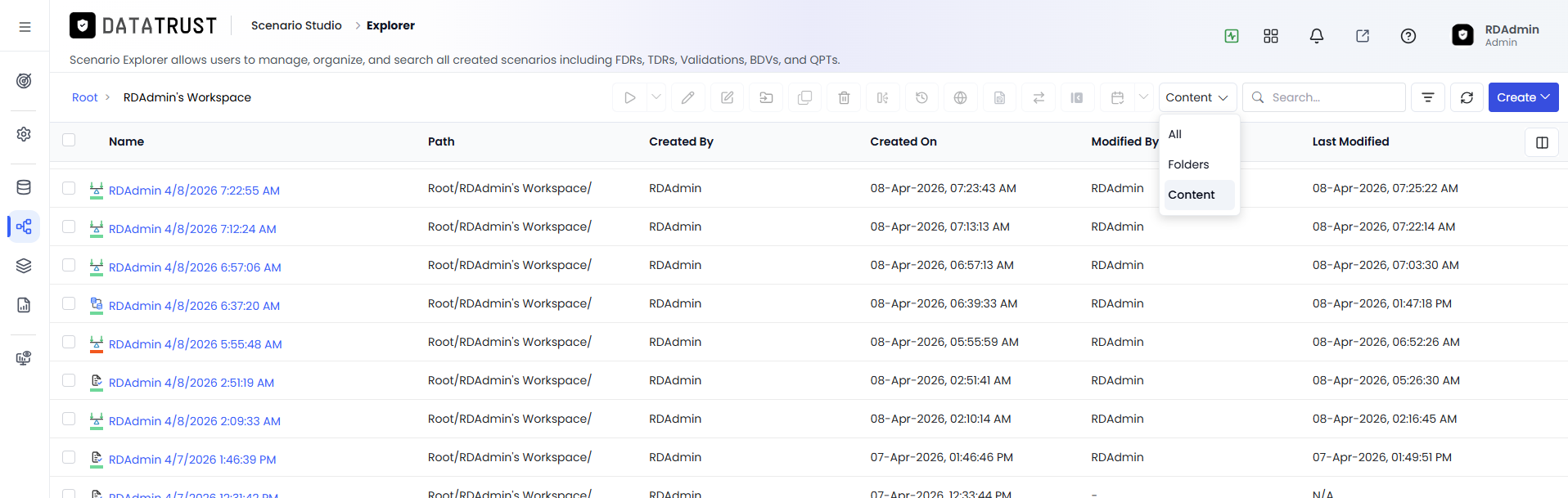Check the row RDAdmin 4/8/2026 6:37:20 AM

[x=69, y=303]
